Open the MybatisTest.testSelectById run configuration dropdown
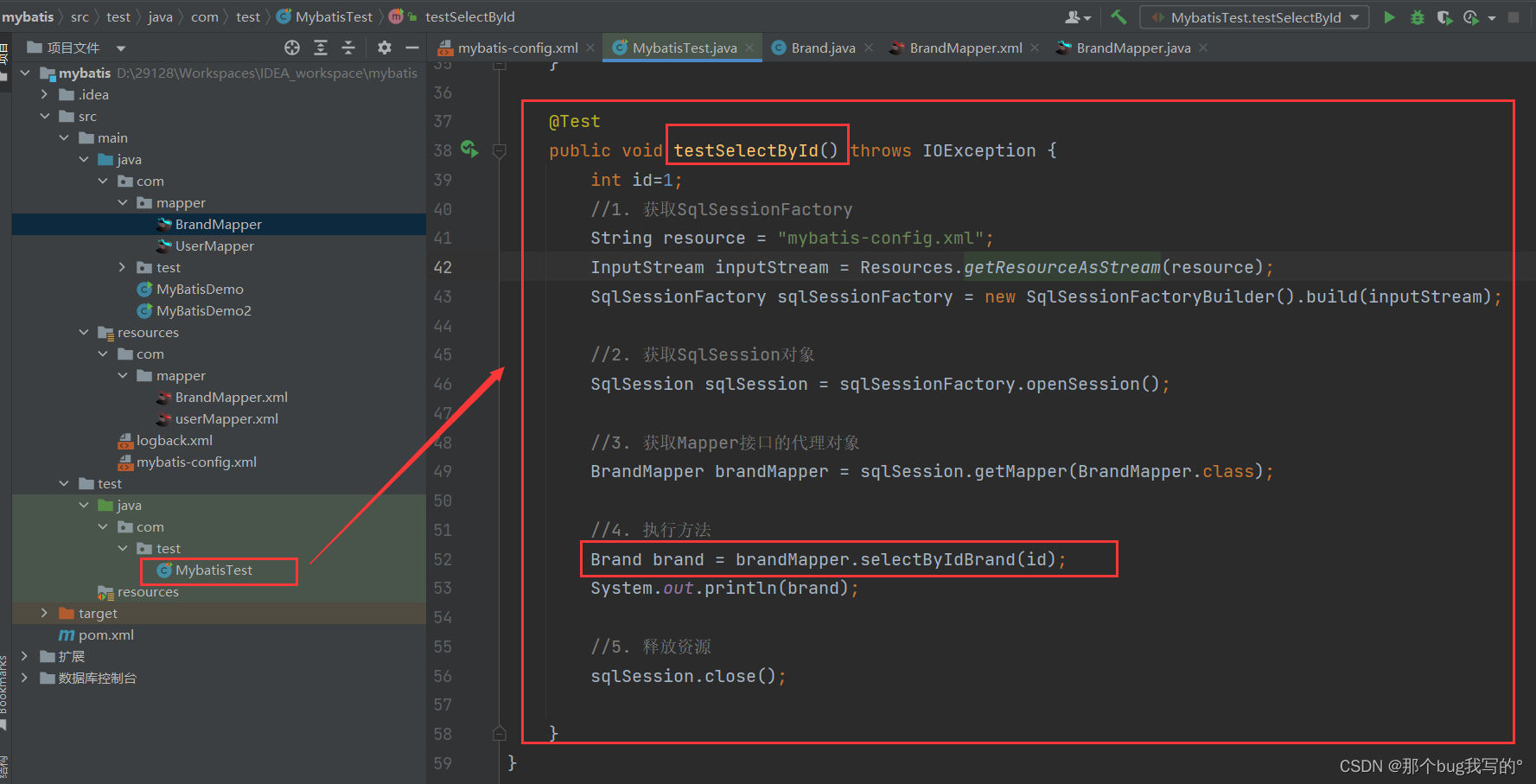 (1255, 17)
